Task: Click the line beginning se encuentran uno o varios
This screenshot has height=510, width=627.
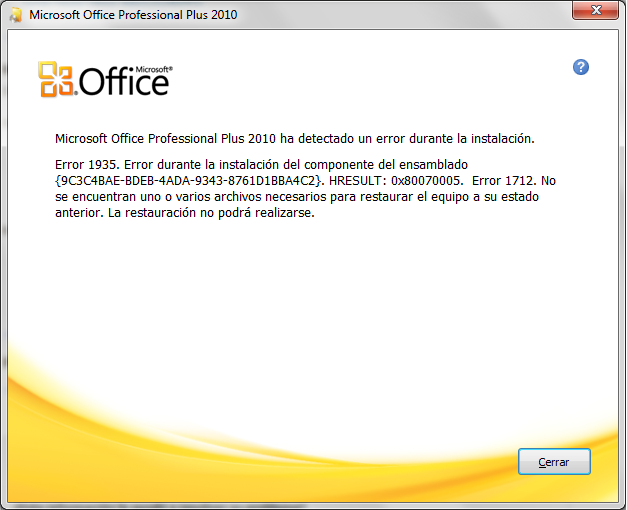Action: coord(297,197)
